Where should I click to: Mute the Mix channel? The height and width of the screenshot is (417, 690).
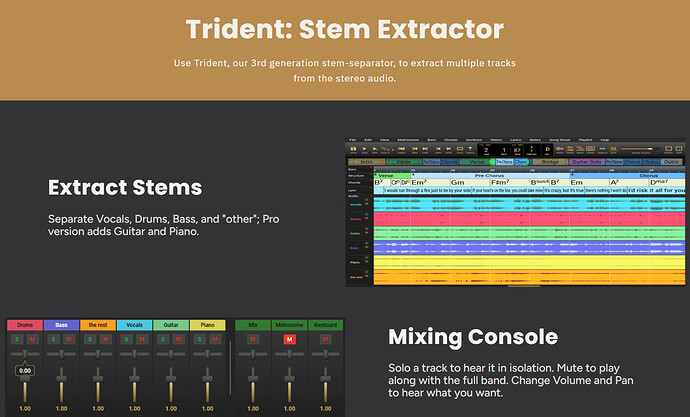click(x=253, y=339)
